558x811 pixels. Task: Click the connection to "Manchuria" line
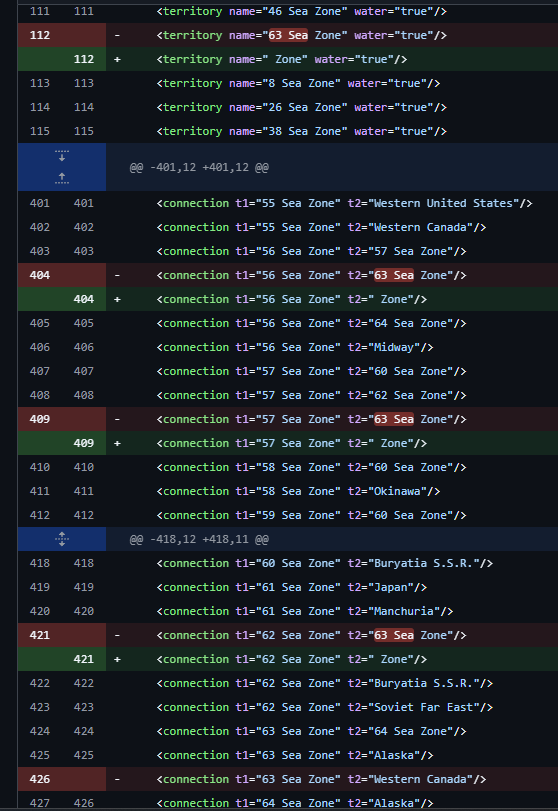(305, 611)
